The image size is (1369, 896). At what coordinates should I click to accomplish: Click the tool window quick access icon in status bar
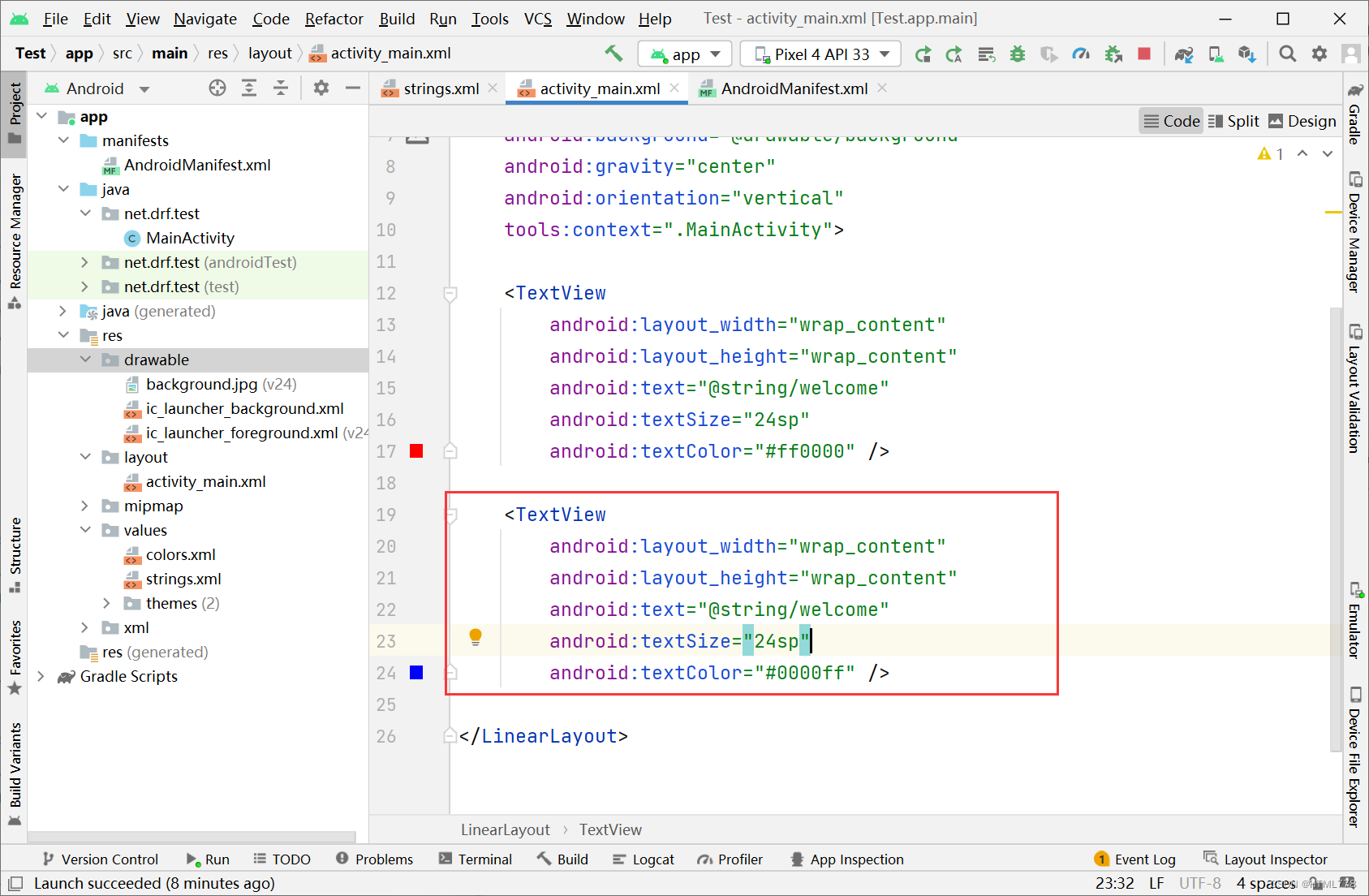click(x=15, y=883)
